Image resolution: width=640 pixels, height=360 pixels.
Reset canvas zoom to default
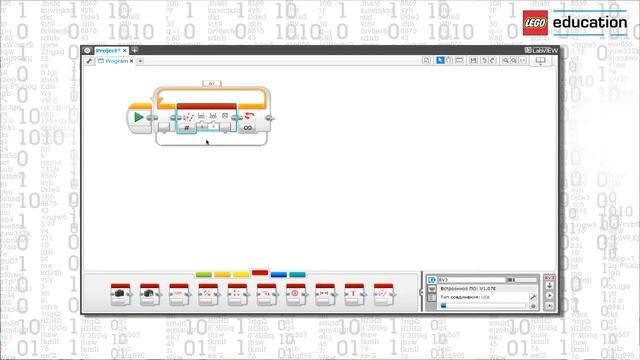(x=523, y=60)
